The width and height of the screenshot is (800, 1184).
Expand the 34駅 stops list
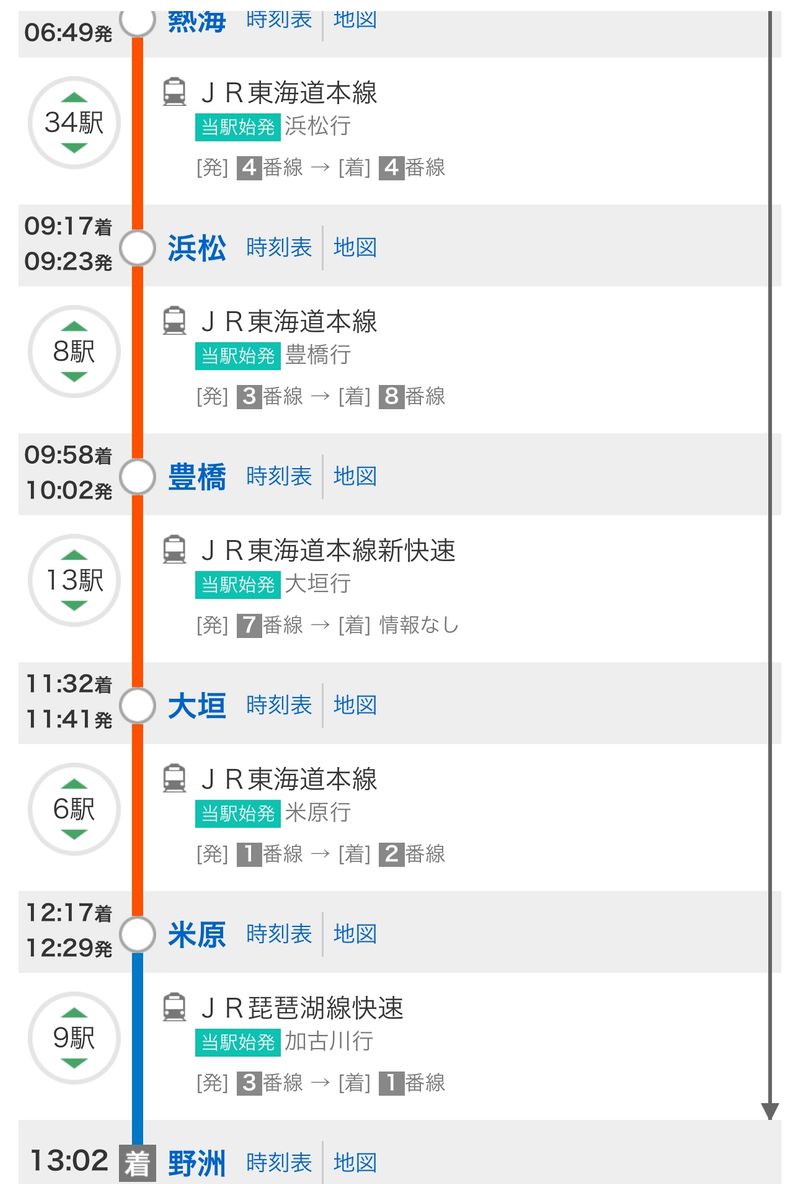click(74, 123)
